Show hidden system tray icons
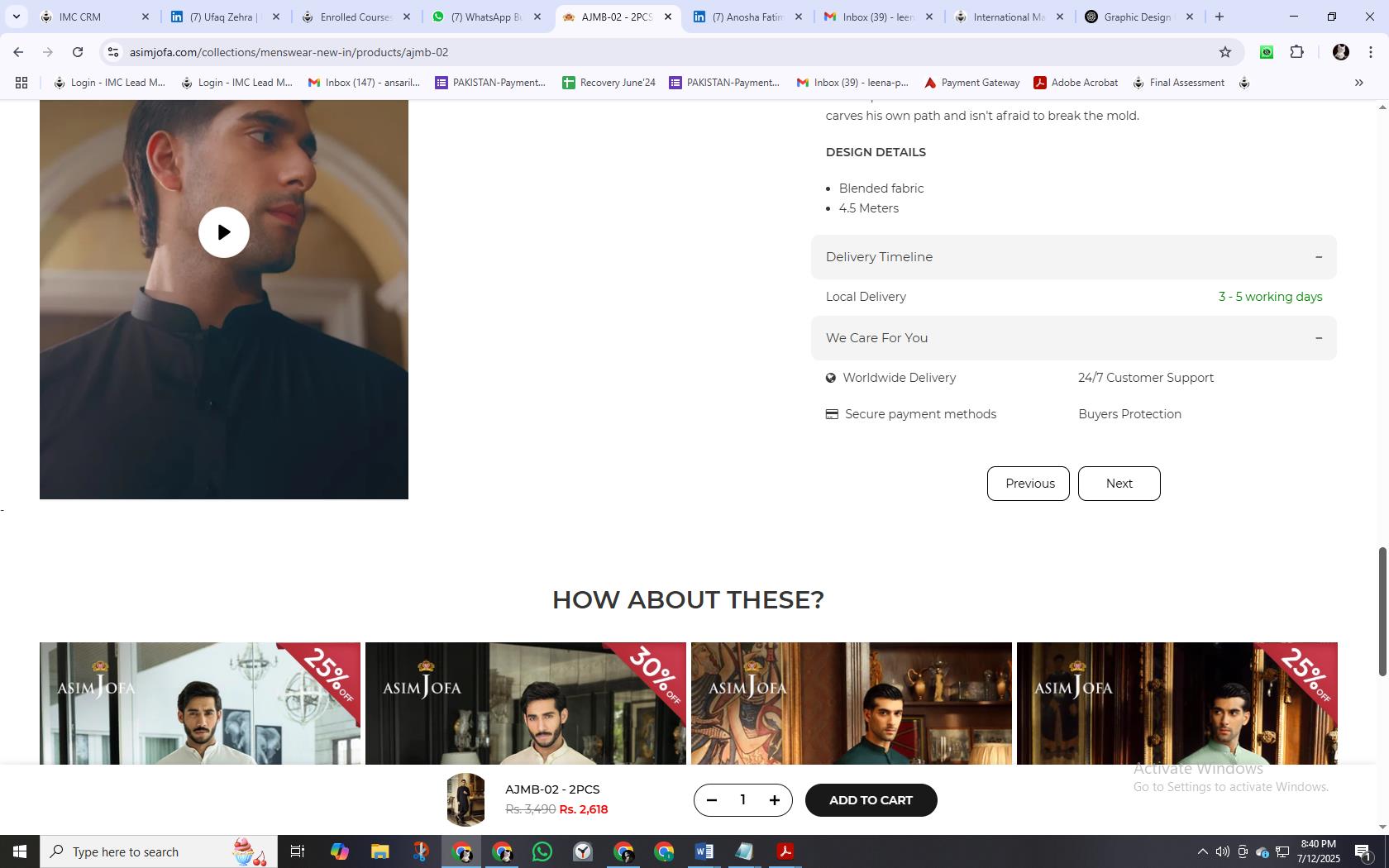The height and width of the screenshot is (868, 1389). [x=1203, y=851]
